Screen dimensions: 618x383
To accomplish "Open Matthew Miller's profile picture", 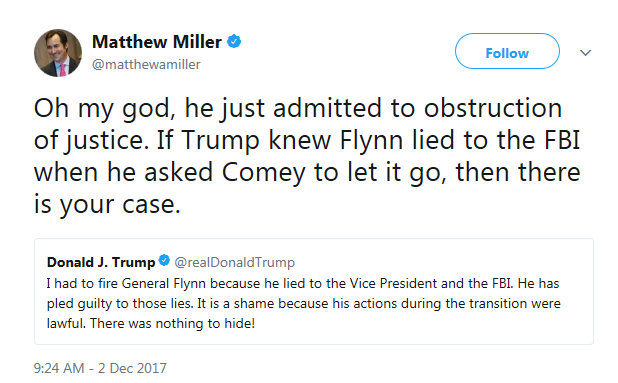I will point(58,53).
